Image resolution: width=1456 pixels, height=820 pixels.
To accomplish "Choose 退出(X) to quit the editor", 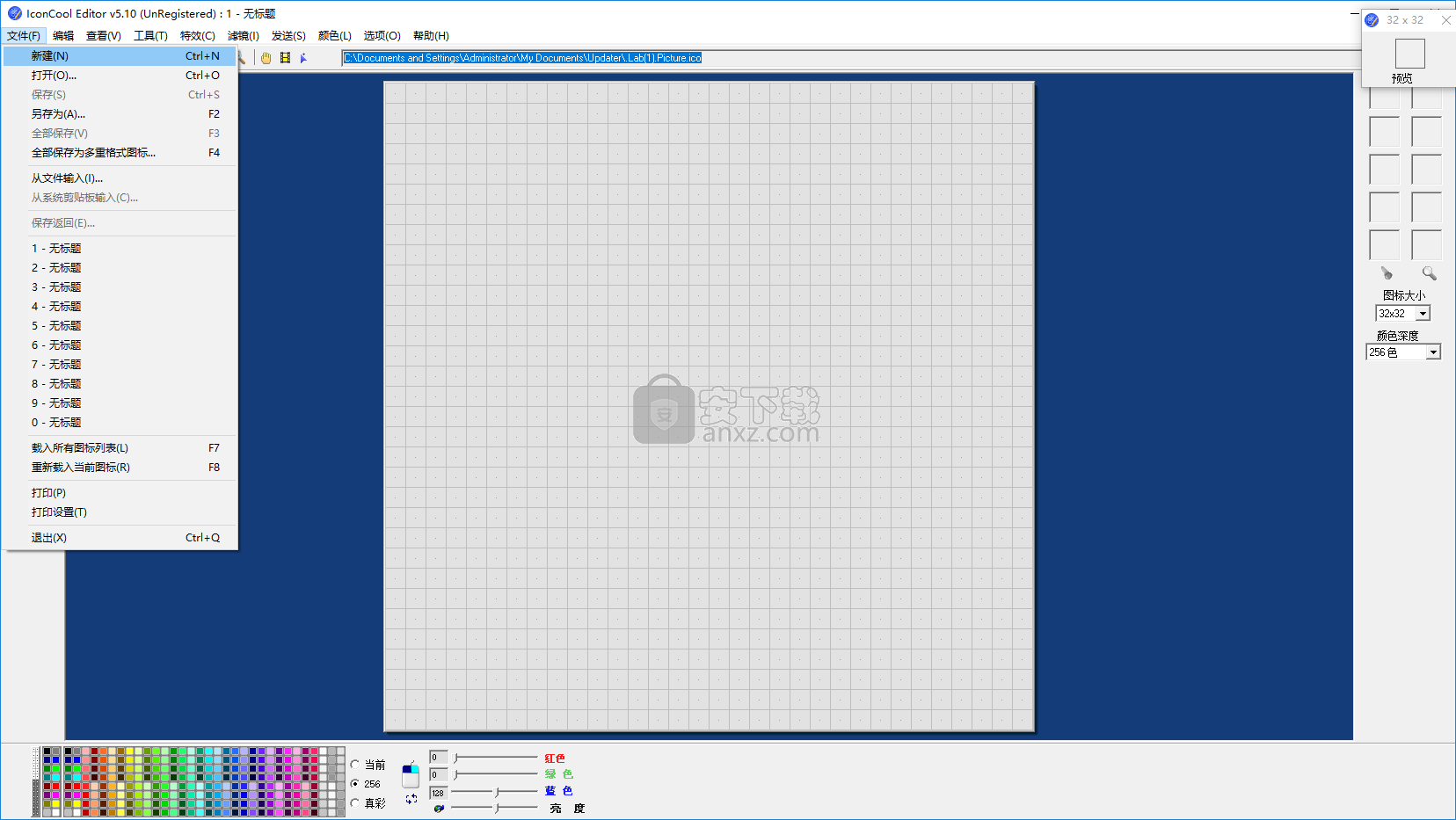I will tap(120, 538).
